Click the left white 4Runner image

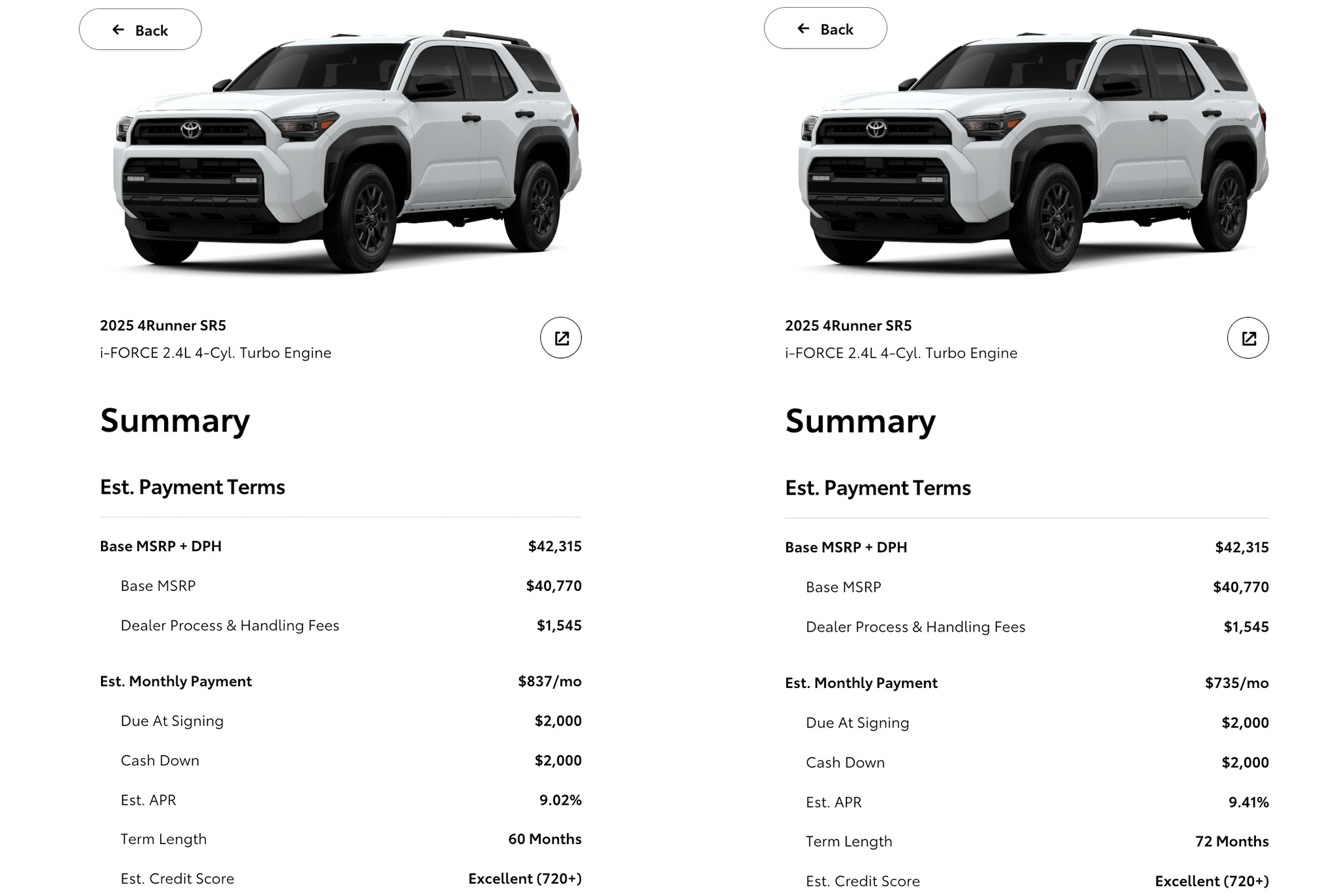coord(348,151)
